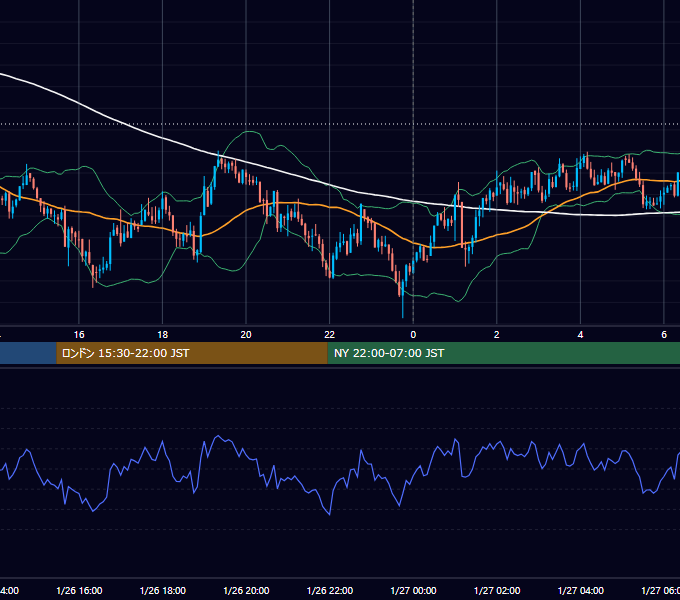Screen dimensions: 680x600
Task: Click hour marker 2 on chart axis
Action: point(497,335)
